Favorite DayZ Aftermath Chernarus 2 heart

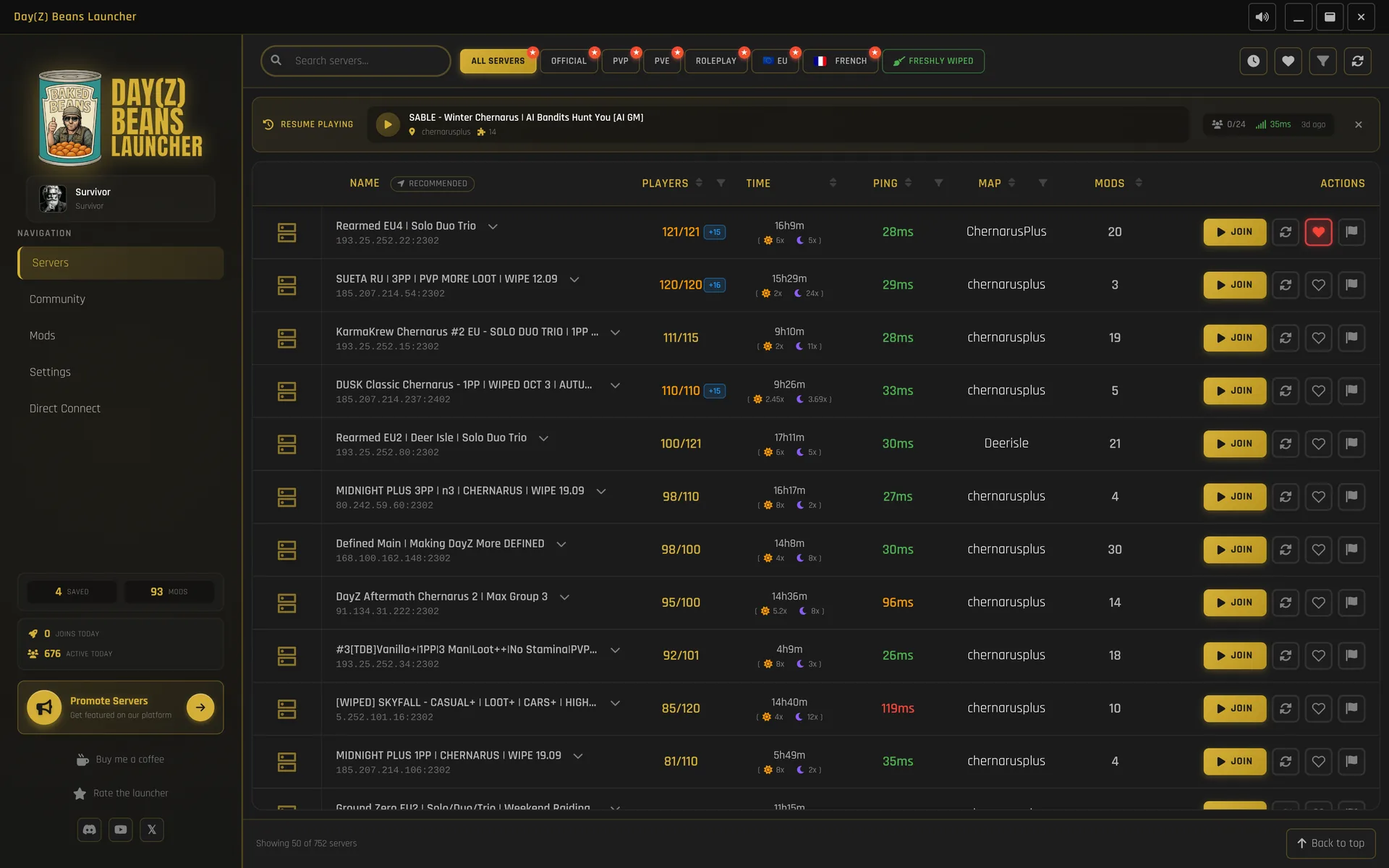(1319, 603)
